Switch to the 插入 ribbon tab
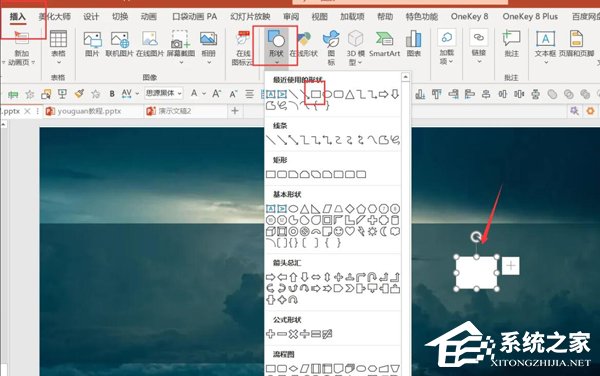 18,16
